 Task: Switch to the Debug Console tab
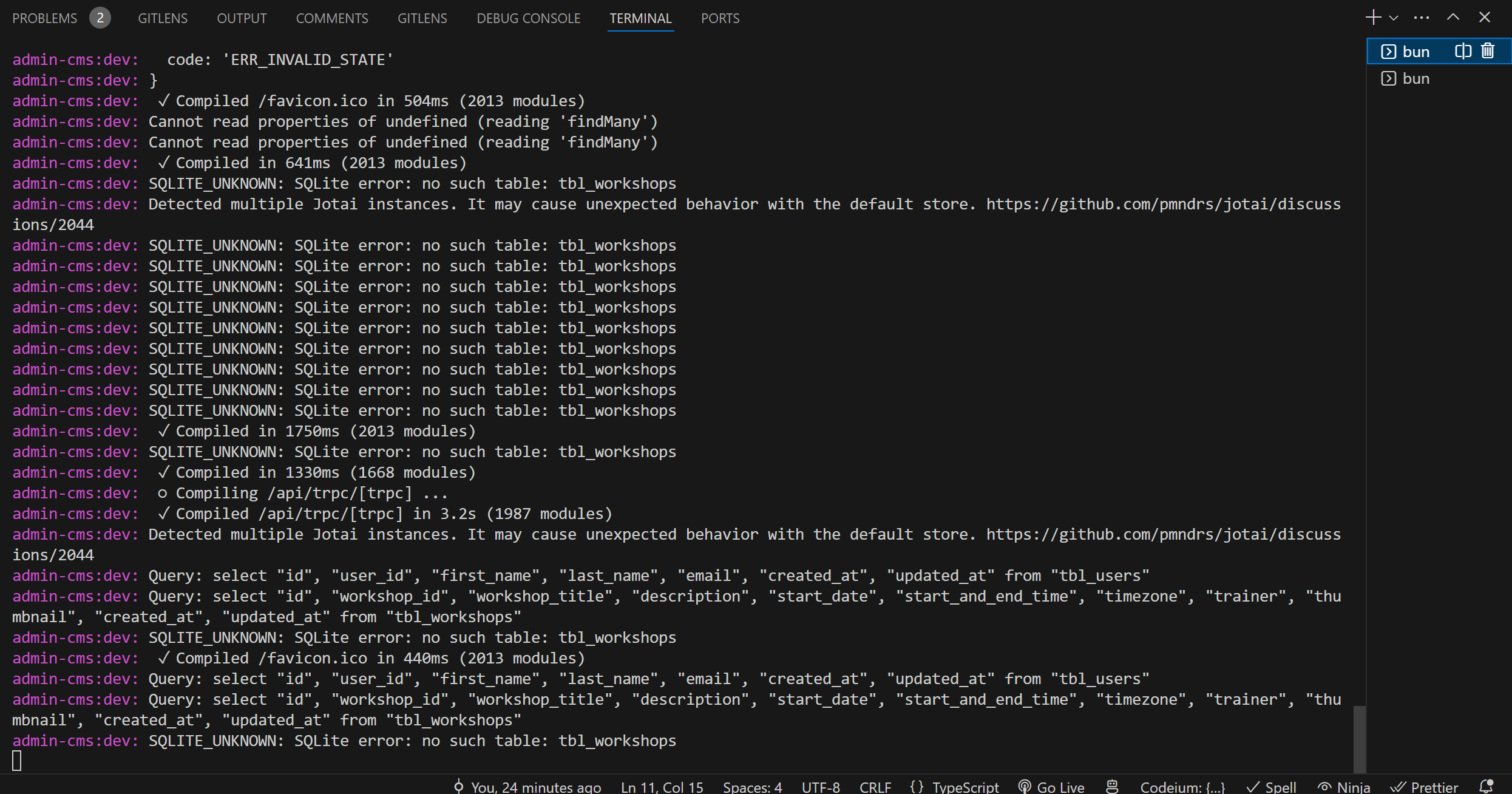click(528, 18)
